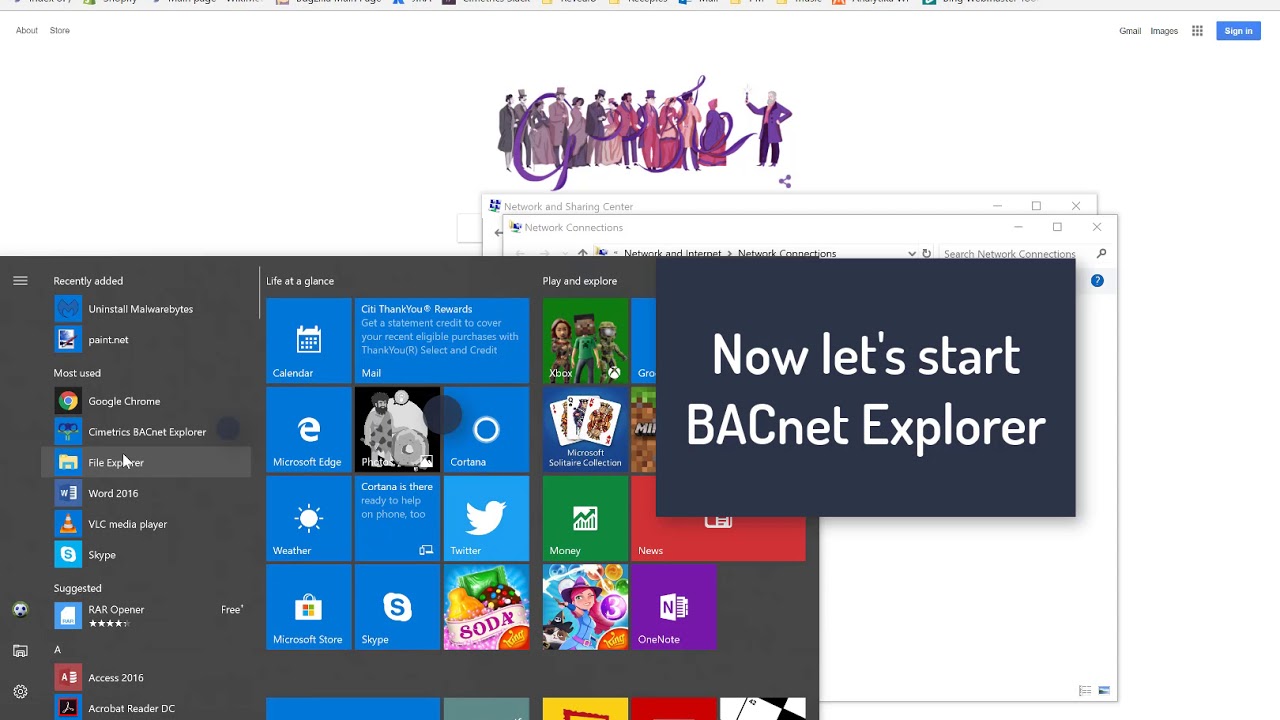Open the News tile
Image resolution: width=1280 pixels, height=720 pixels.
pyautogui.click(x=718, y=538)
